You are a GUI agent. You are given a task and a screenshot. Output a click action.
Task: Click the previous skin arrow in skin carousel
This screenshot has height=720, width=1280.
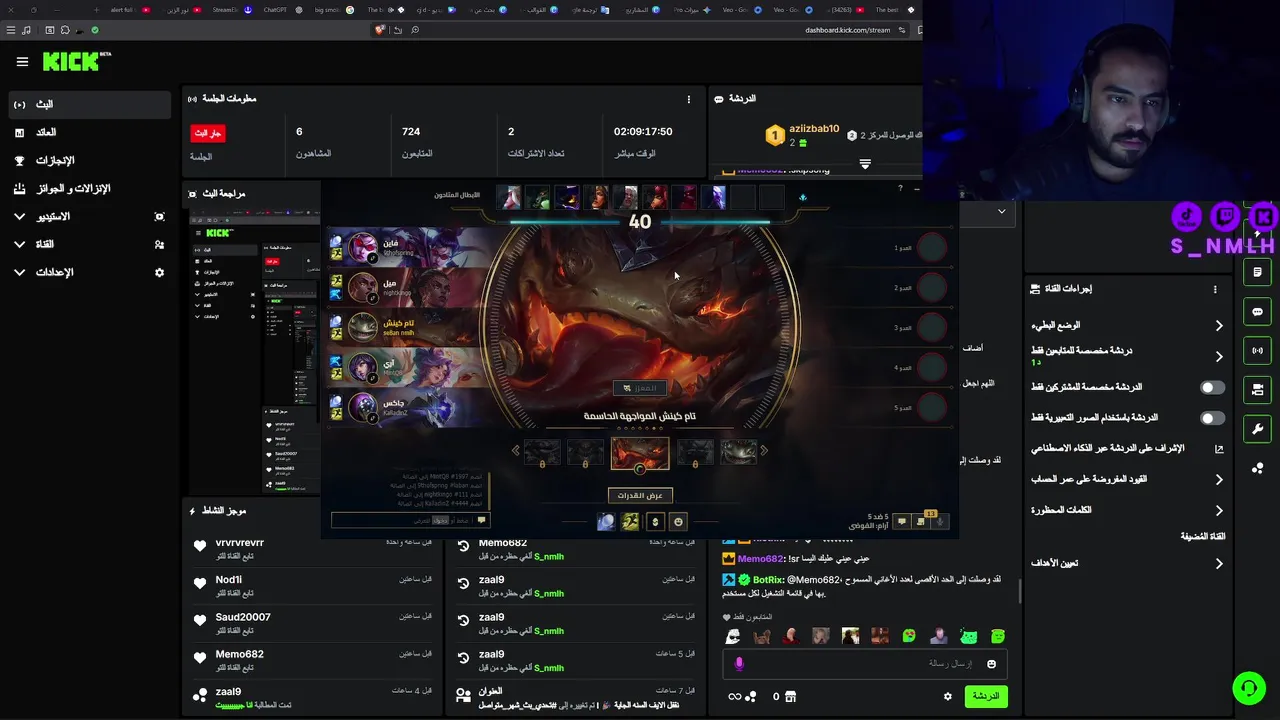coord(516,451)
